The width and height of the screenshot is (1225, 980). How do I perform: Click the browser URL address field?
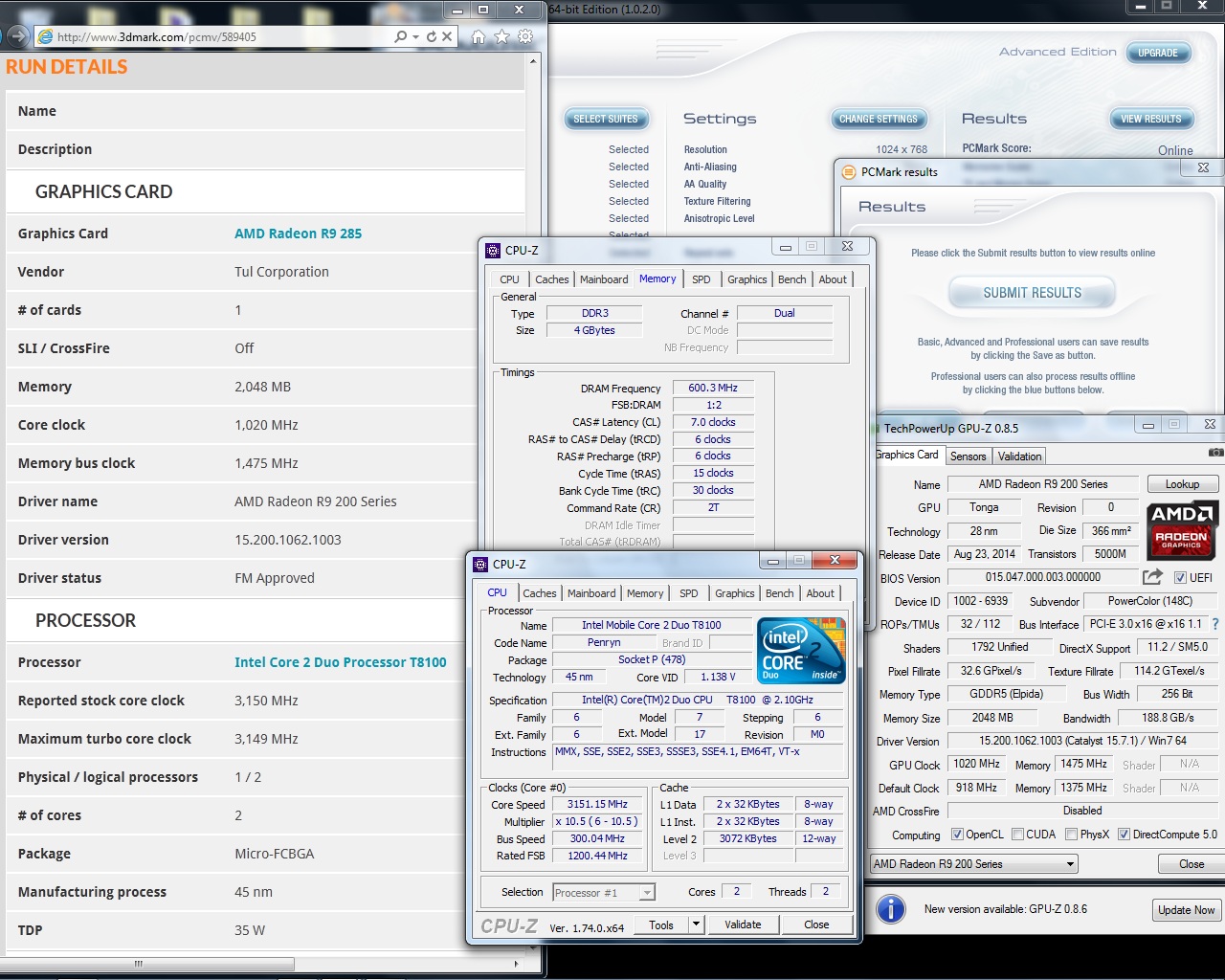pos(222,36)
